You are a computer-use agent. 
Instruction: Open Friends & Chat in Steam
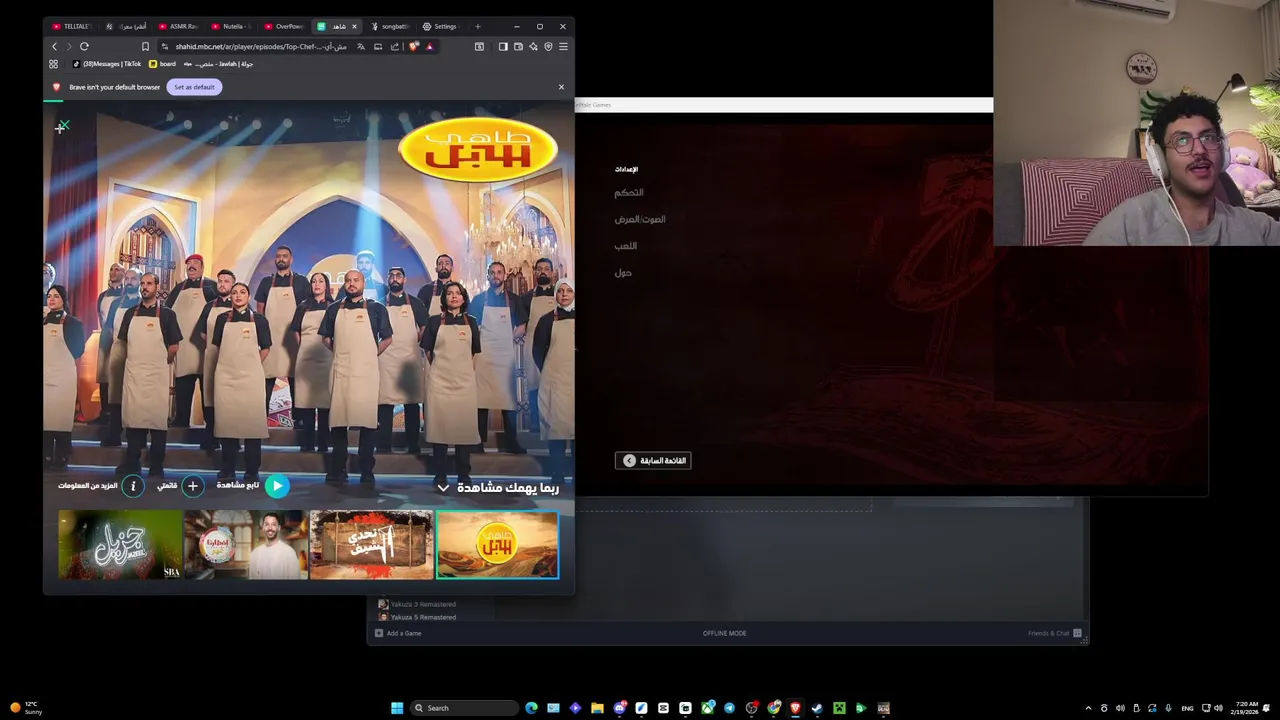point(1055,633)
